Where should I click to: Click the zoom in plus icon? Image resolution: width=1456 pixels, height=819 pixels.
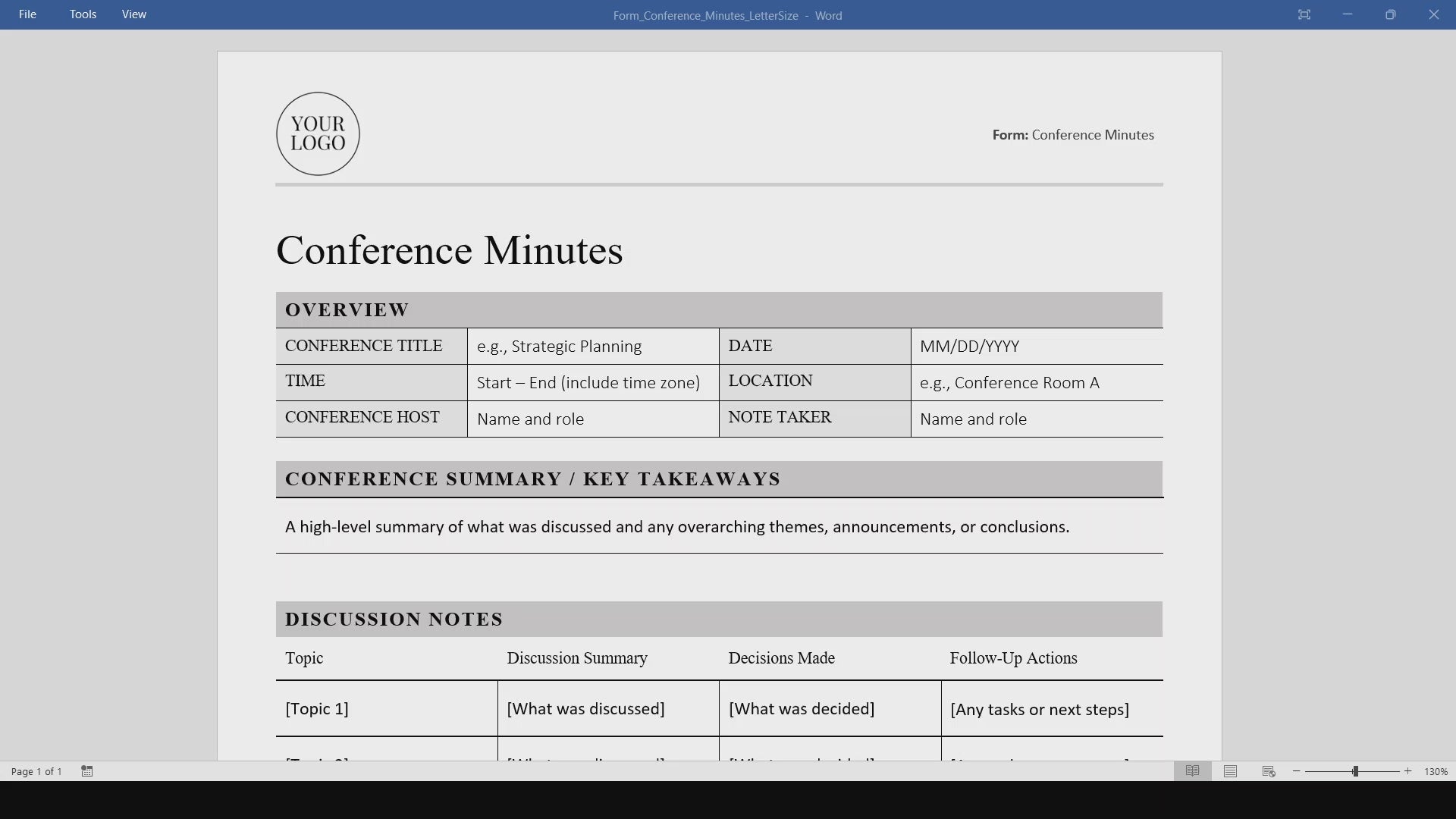pos(1408,771)
